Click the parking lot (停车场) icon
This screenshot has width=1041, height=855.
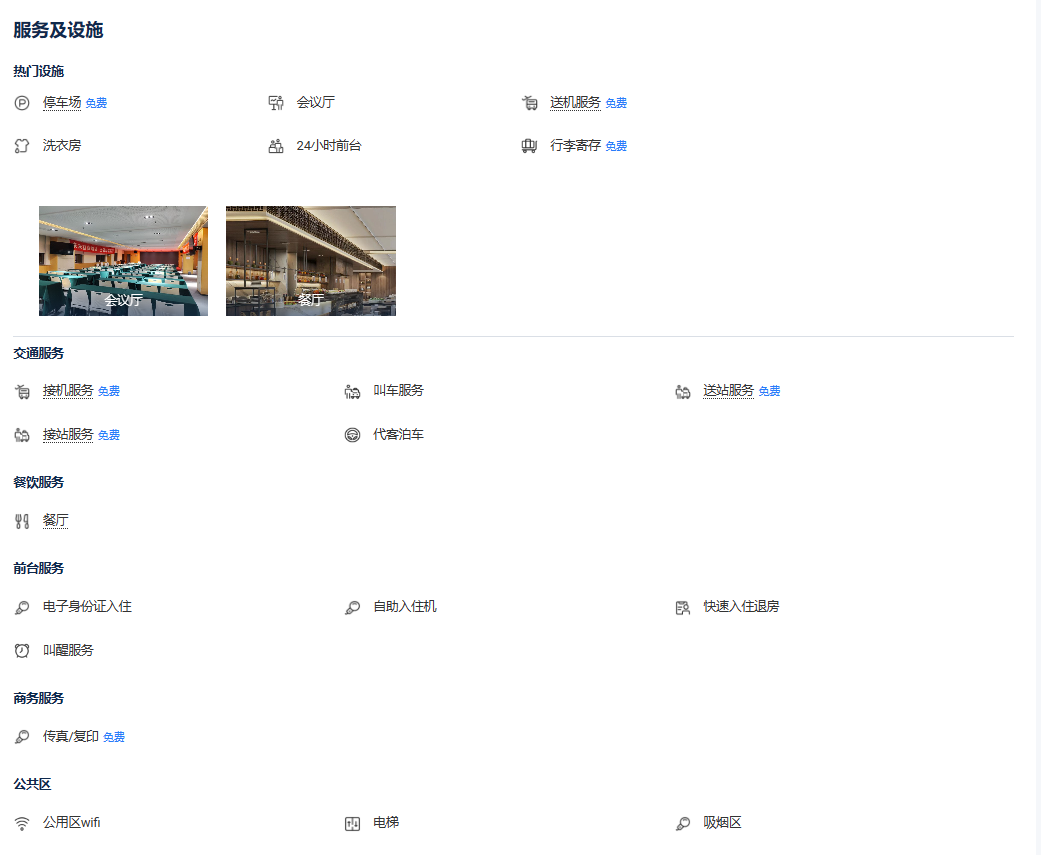click(x=22, y=103)
